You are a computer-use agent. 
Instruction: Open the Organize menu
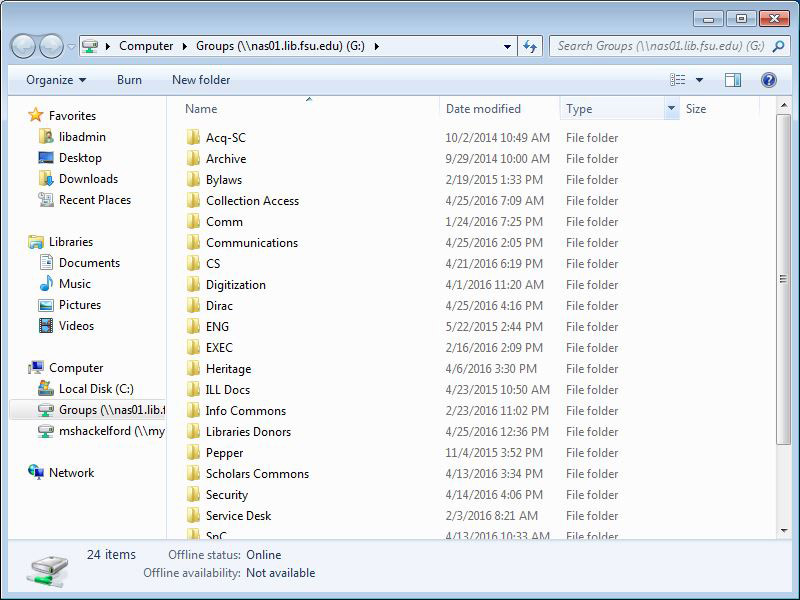tap(56, 80)
